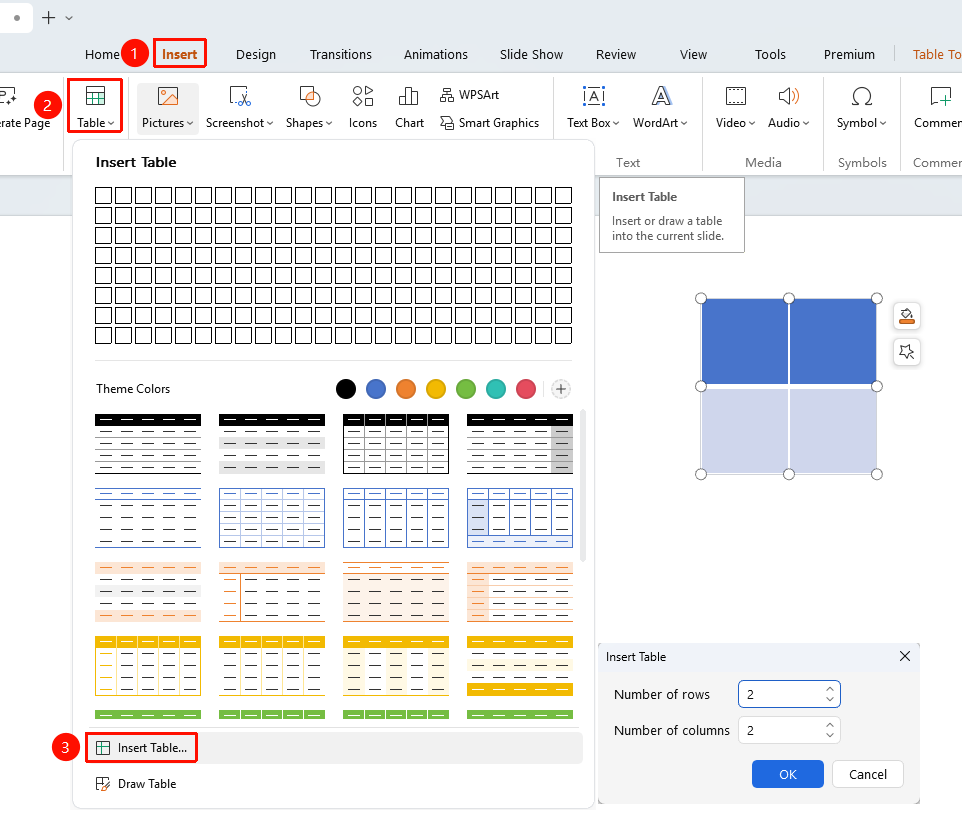
Task: Select the black theme color
Action: [346, 389]
